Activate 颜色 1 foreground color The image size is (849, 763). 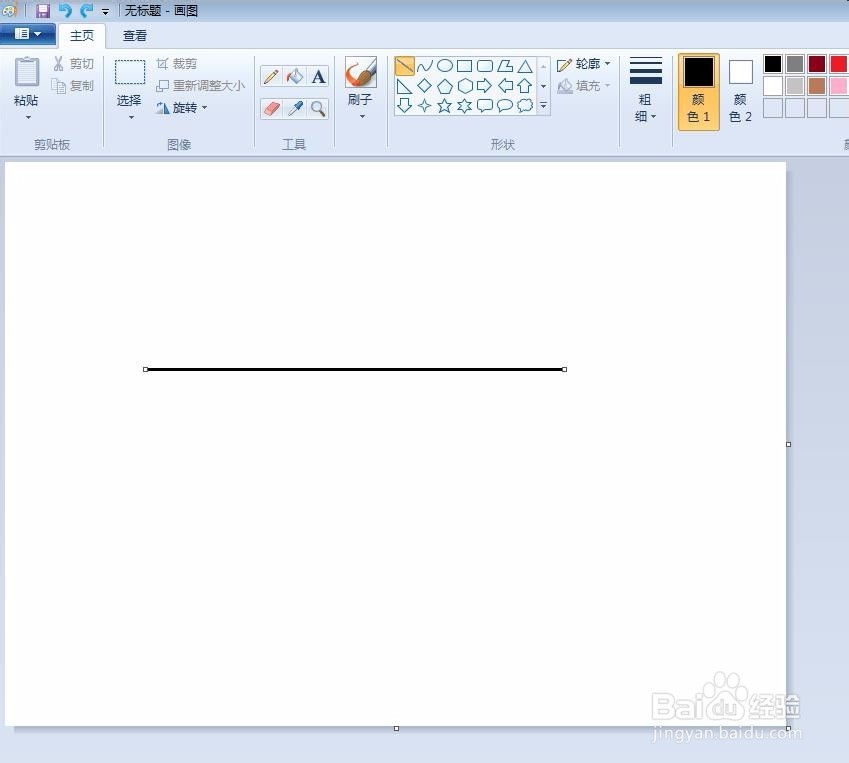[x=698, y=92]
